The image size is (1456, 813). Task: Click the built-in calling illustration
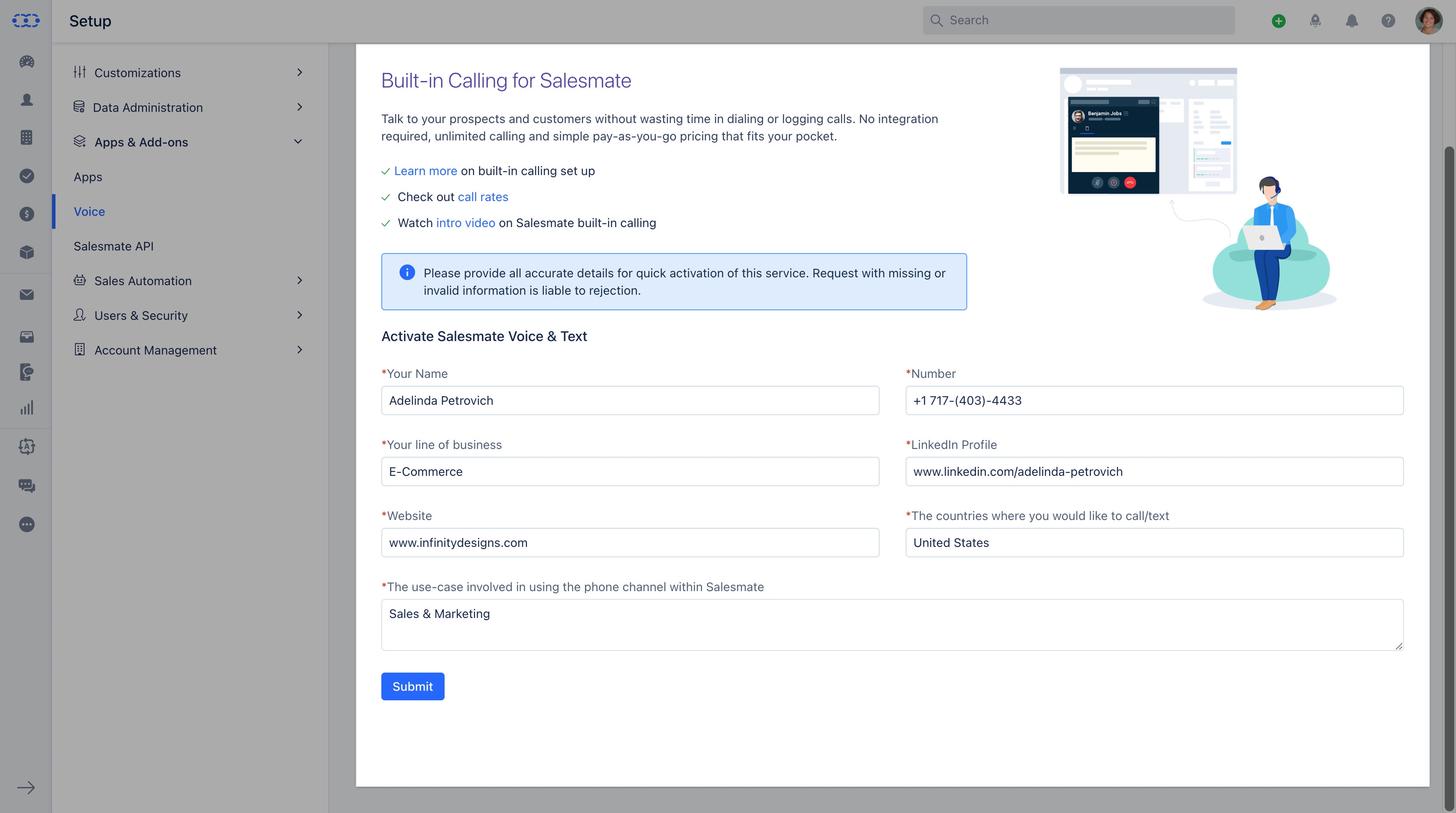[1198, 189]
